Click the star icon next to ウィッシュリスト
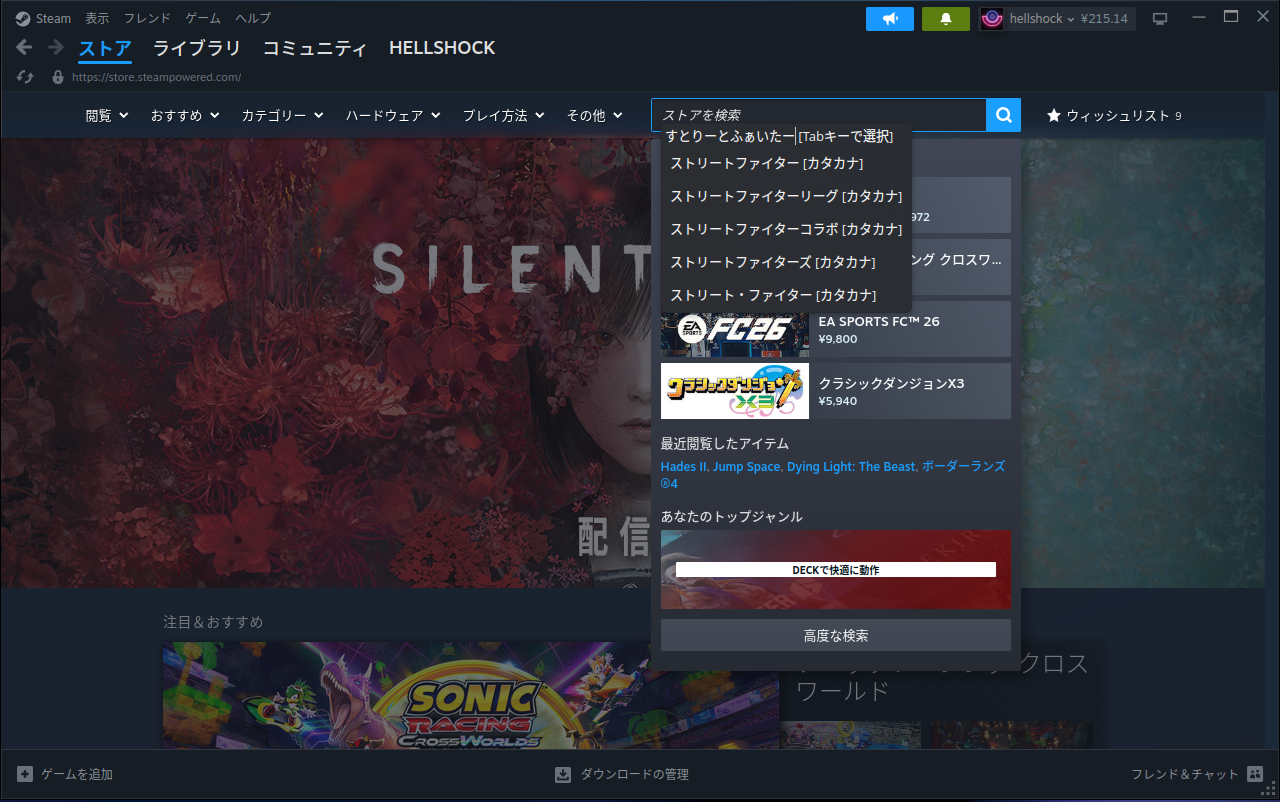This screenshot has width=1280, height=802. (x=1051, y=115)
